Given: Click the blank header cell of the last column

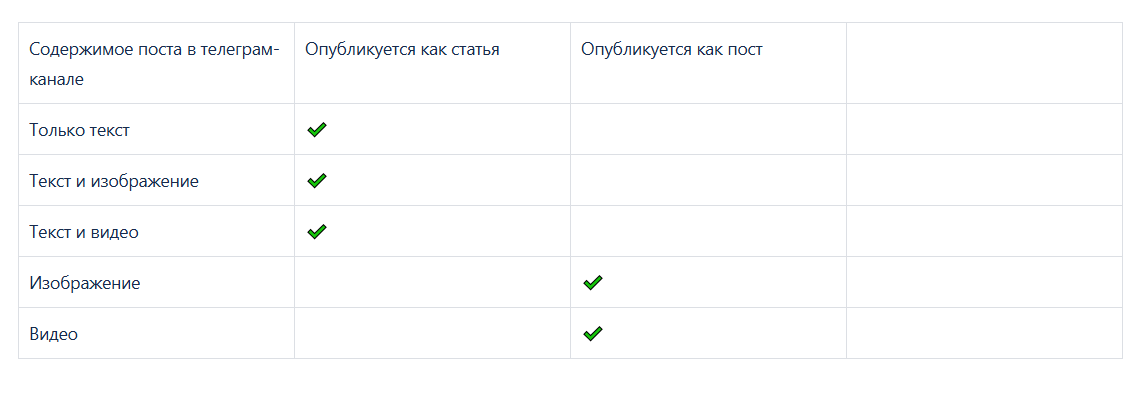Looking at the screenshot, I should pyautogui.click(x=984, y=63).
